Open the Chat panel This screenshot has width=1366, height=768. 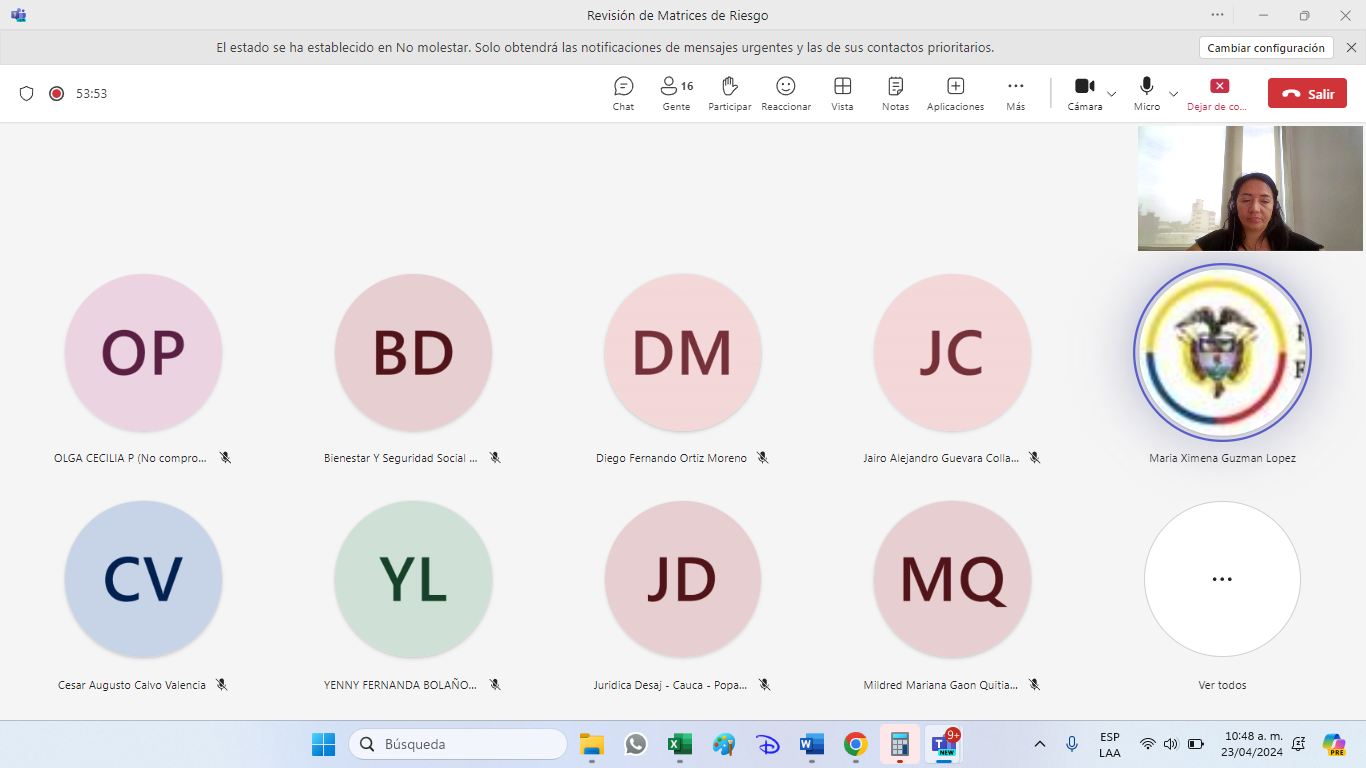tap(623, 93)
